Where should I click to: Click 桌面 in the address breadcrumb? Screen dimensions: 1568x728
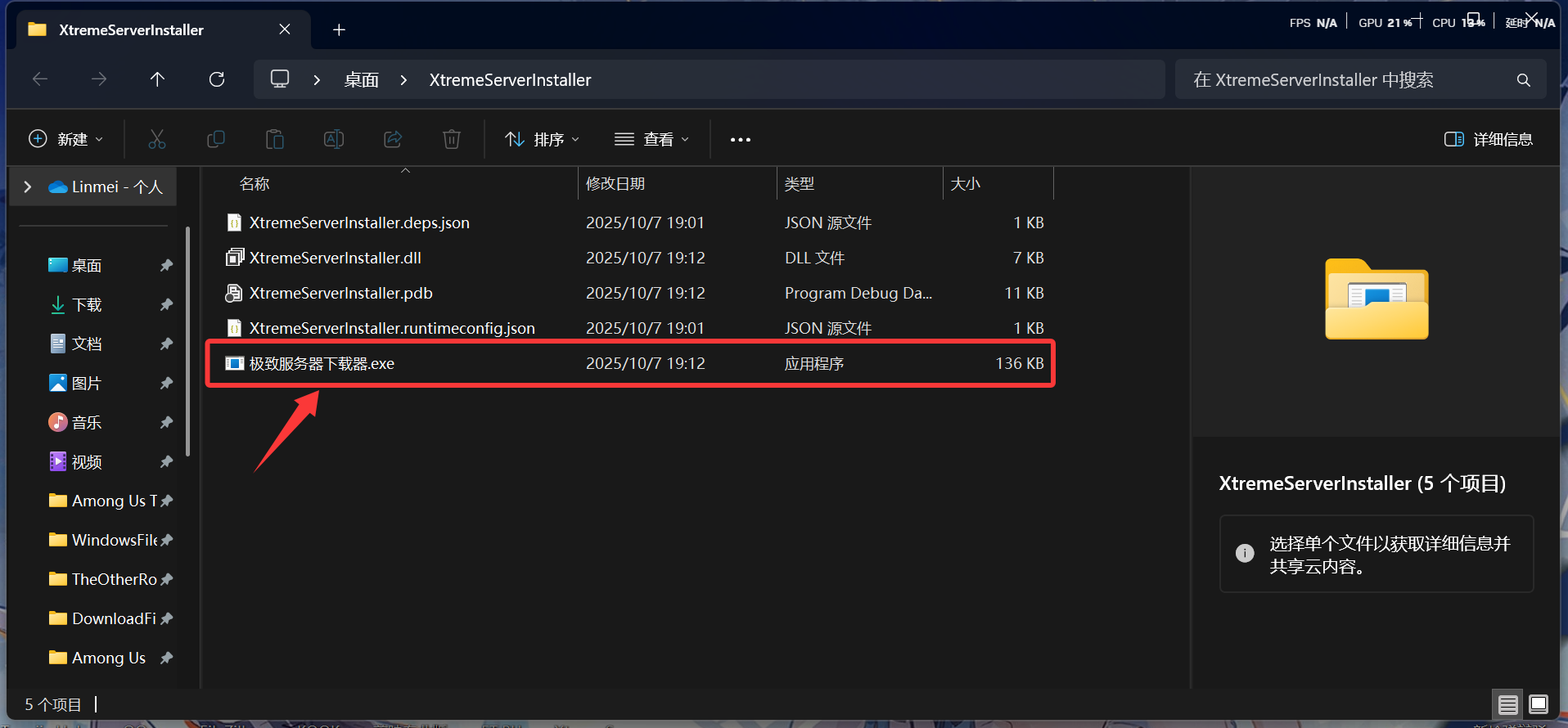361,80
